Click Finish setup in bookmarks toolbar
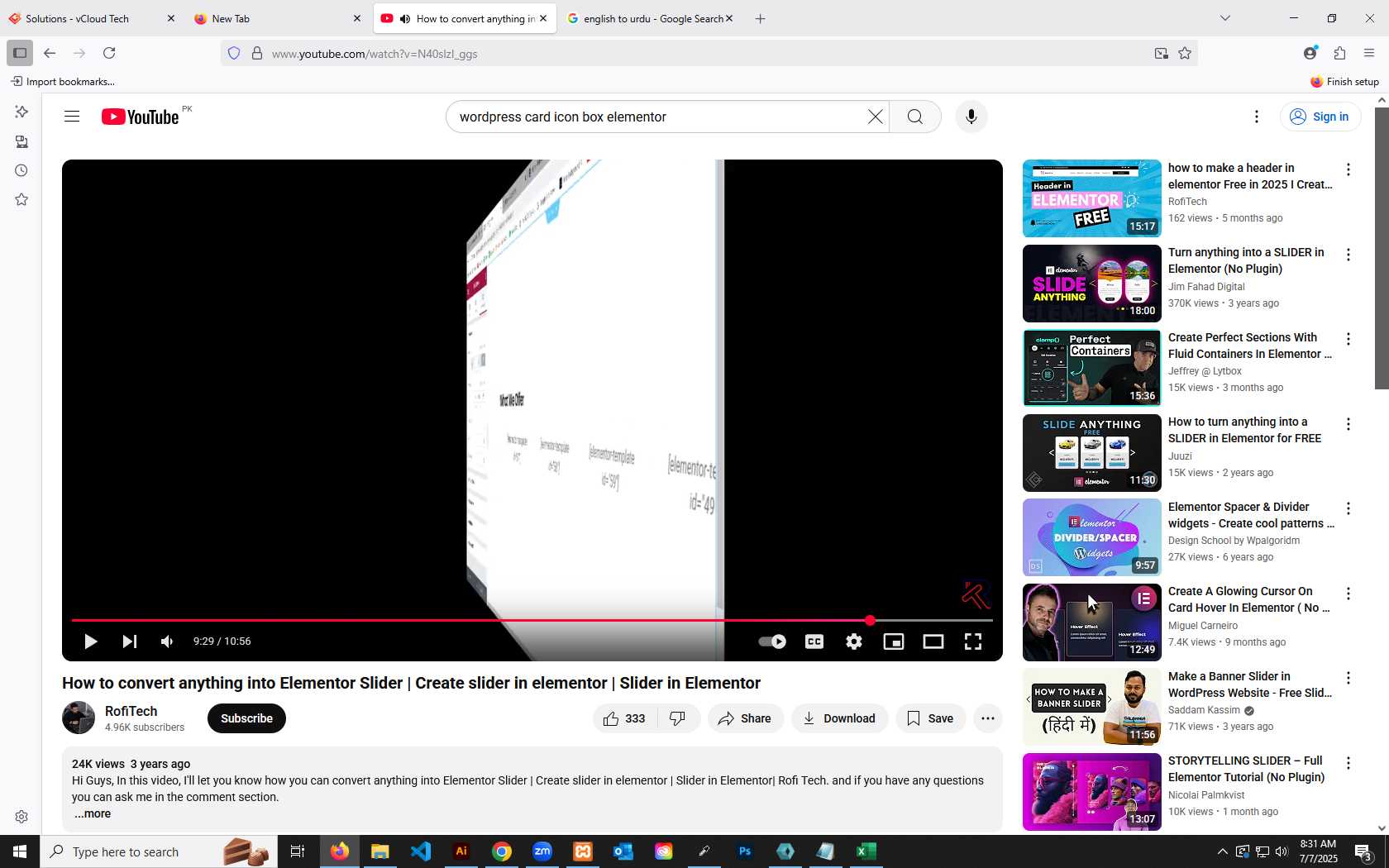The width and height of the screenshot is (1389, 868). point(1344,81)
